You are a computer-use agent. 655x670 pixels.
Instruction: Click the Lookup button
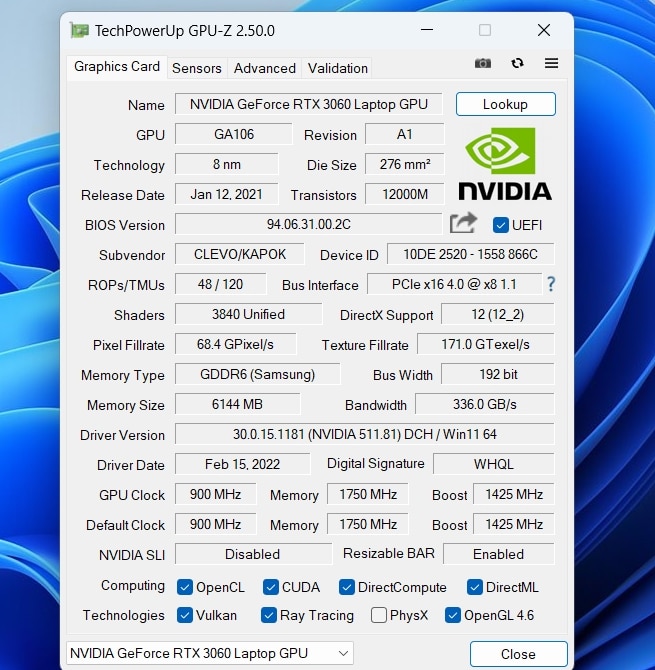point(505,104)
